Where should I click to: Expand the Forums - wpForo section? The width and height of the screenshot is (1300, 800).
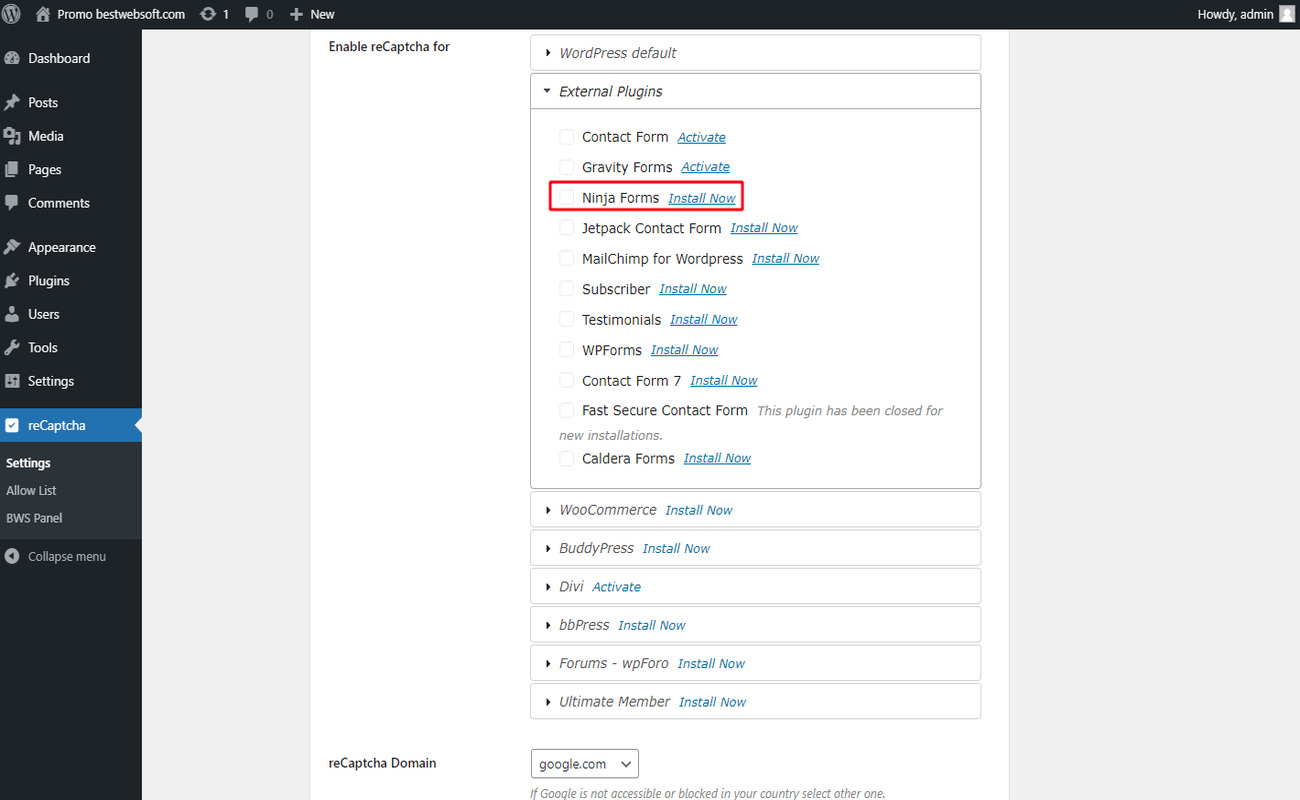755,663
